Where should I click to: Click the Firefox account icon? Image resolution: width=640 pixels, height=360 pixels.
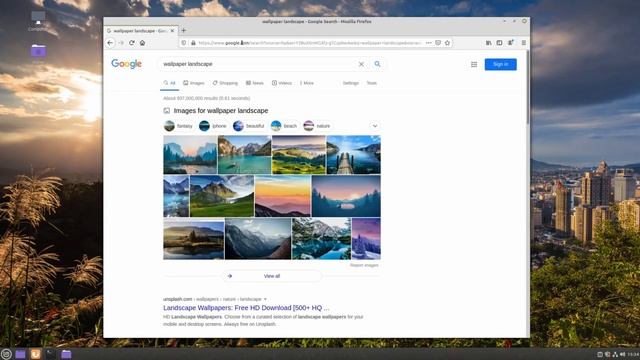(510, 42)
